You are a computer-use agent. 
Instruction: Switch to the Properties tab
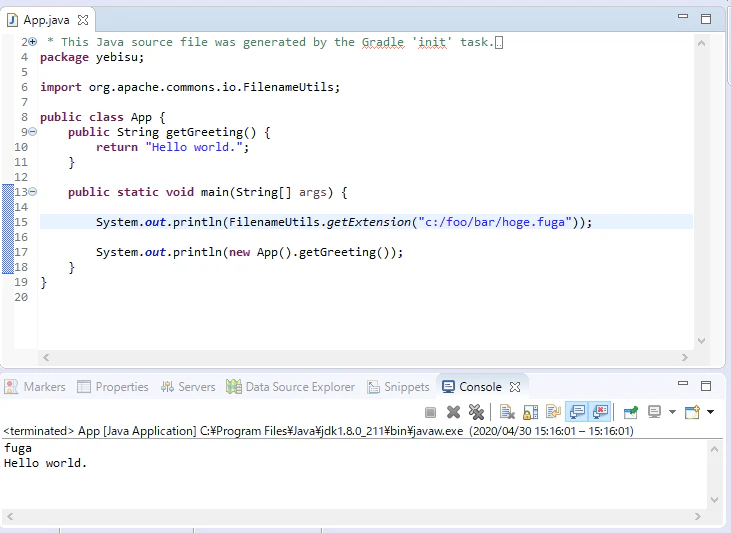click(112, 387)
